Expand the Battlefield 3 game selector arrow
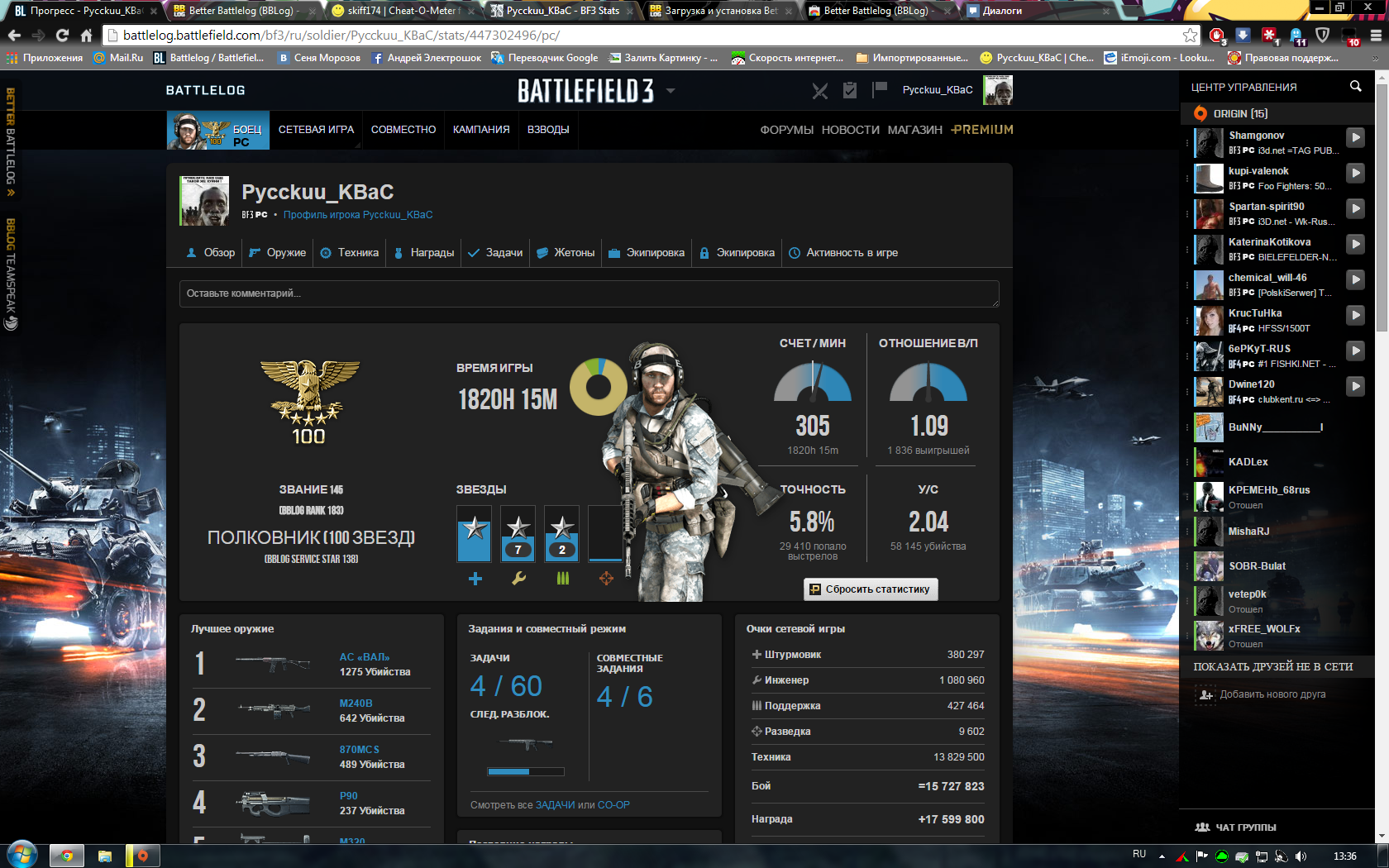The width and height of the screenshot is (1389, 868). 671,90
